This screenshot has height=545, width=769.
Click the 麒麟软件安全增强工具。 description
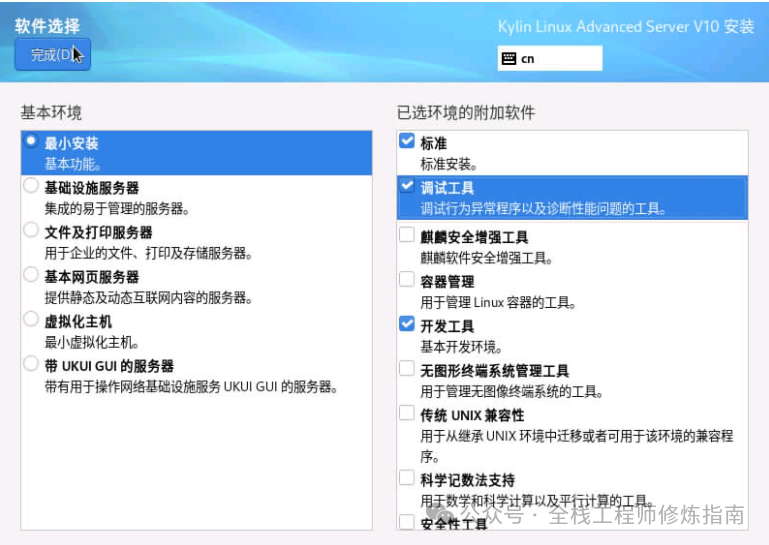point(486,258)
